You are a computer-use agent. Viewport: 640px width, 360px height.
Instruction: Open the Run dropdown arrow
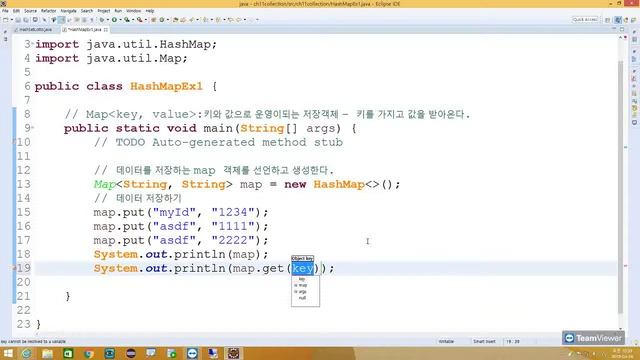point(120,20)
